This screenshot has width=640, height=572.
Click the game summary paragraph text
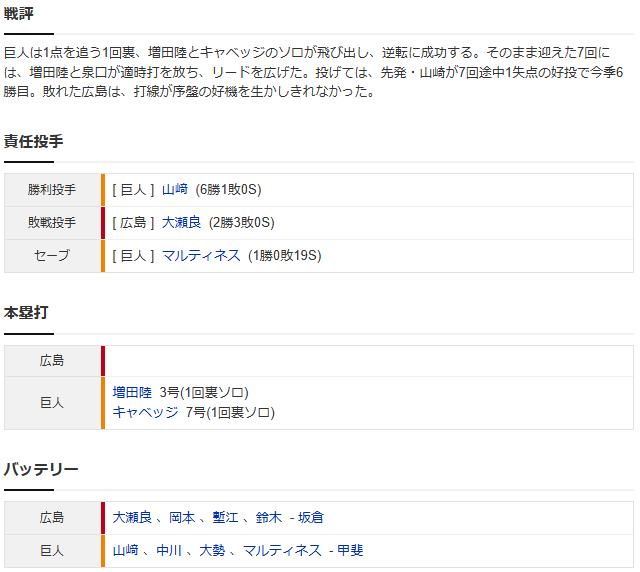[313, 72]
